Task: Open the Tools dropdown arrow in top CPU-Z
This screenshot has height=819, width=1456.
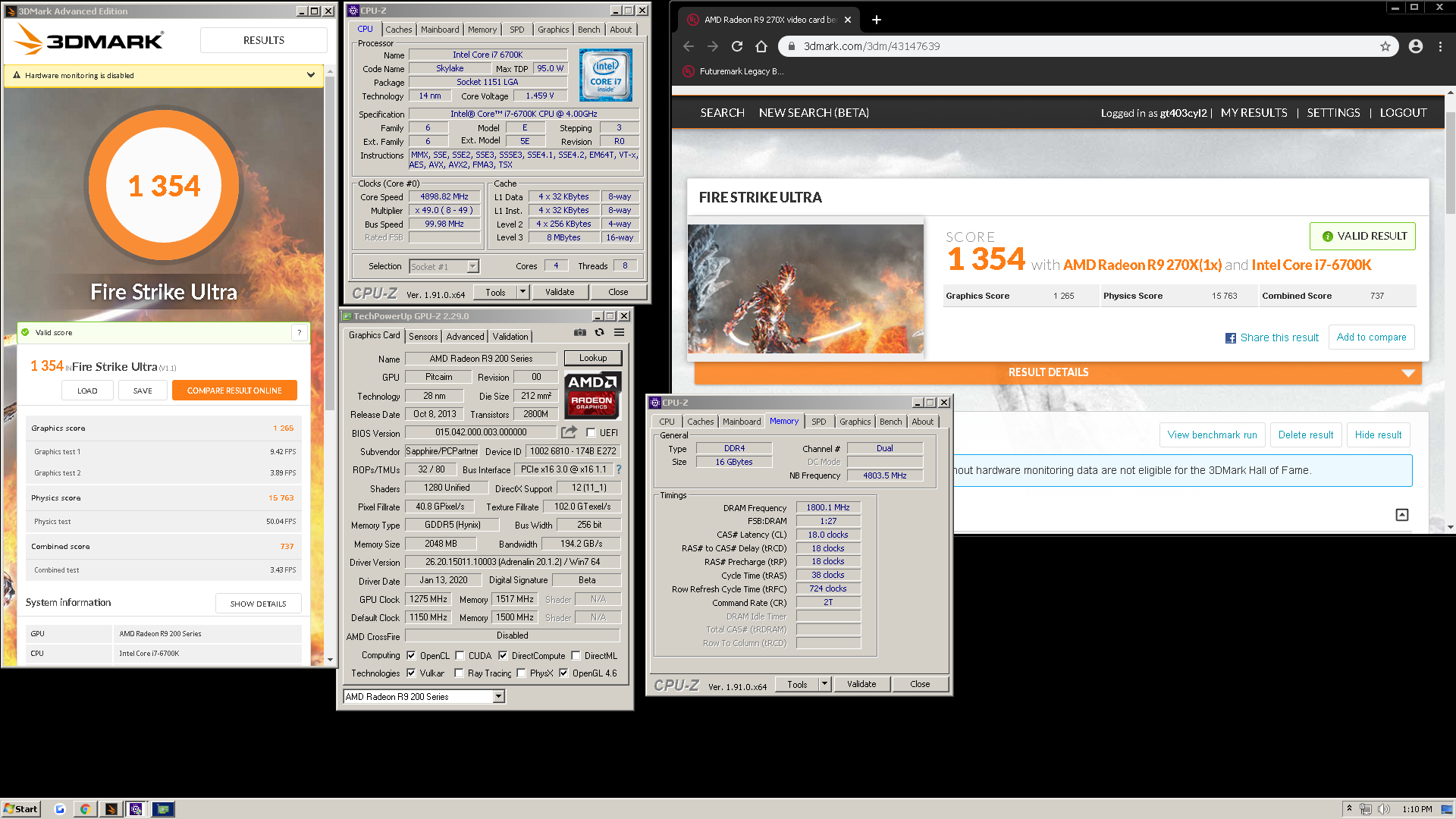Action: coord(522,292)
